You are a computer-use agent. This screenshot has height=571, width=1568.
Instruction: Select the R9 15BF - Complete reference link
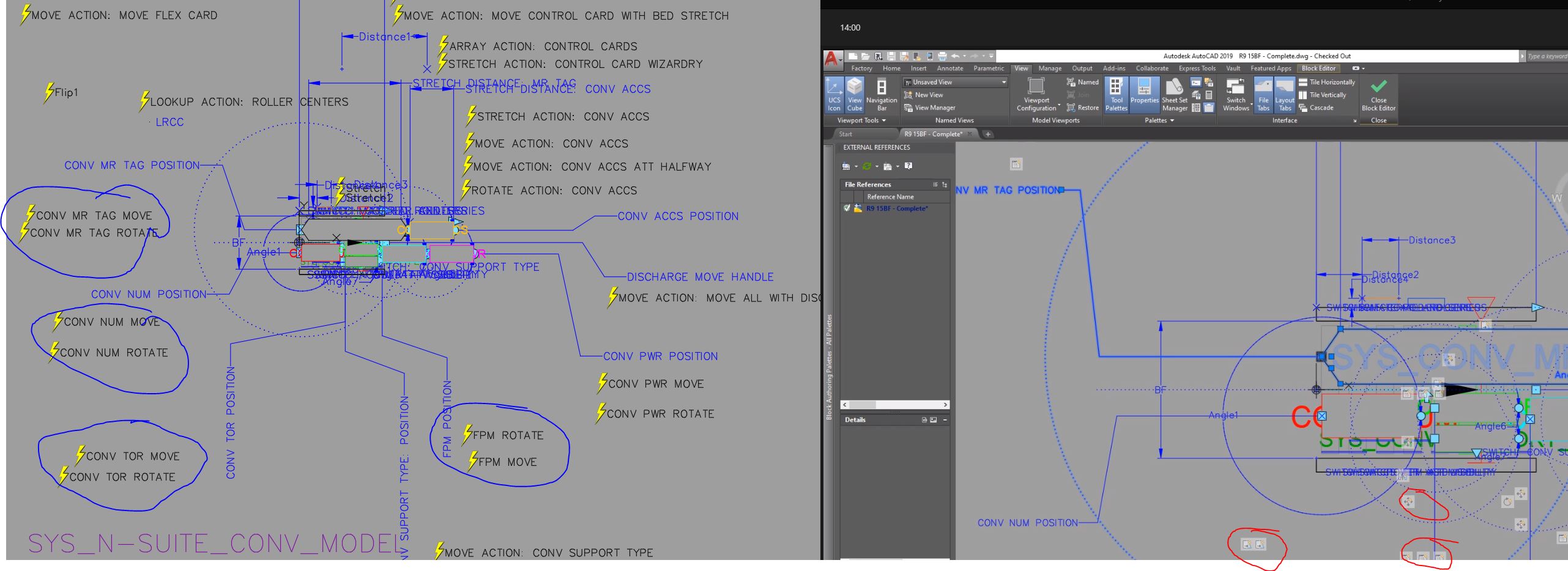click(896, 208)
